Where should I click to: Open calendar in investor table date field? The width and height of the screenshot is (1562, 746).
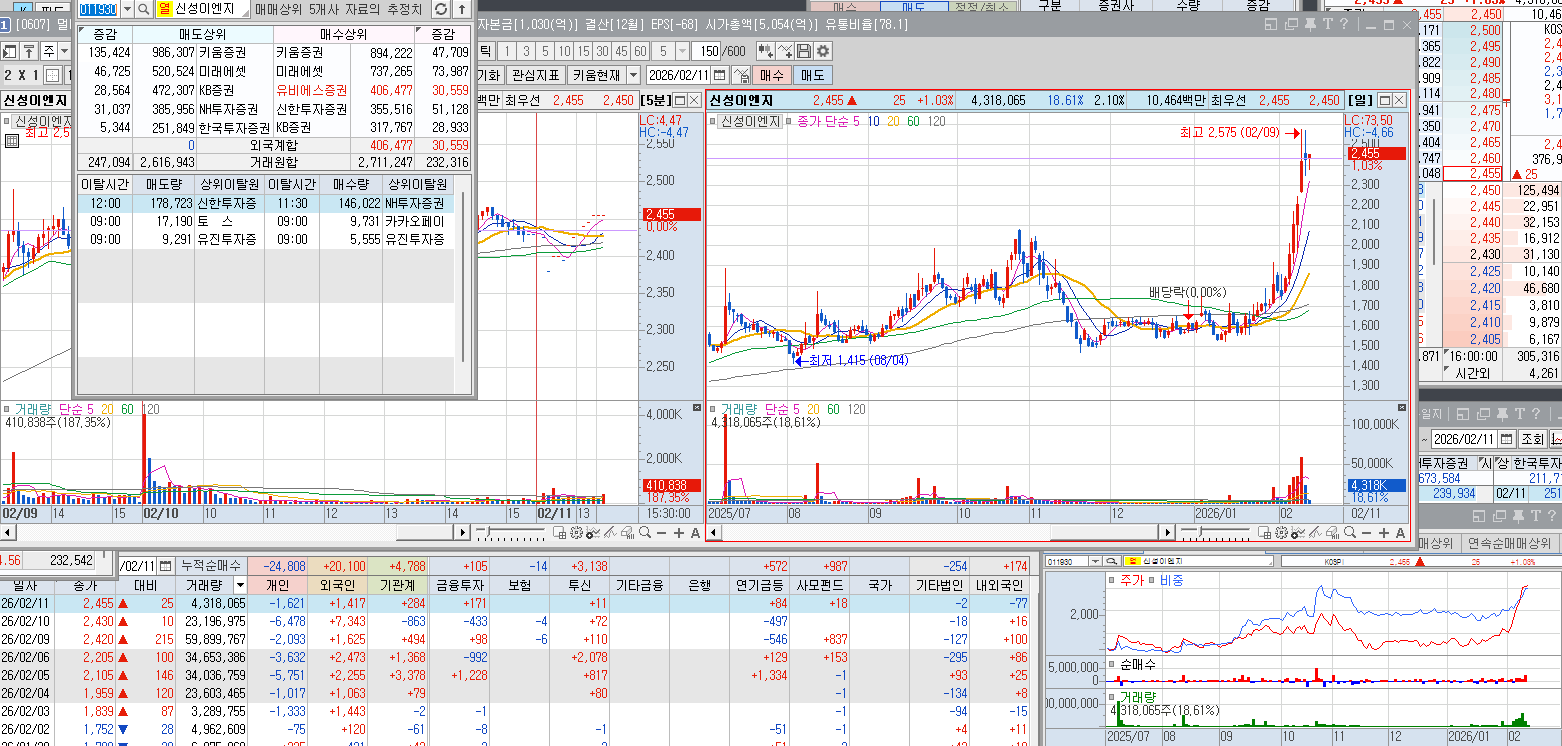(166, 566)
